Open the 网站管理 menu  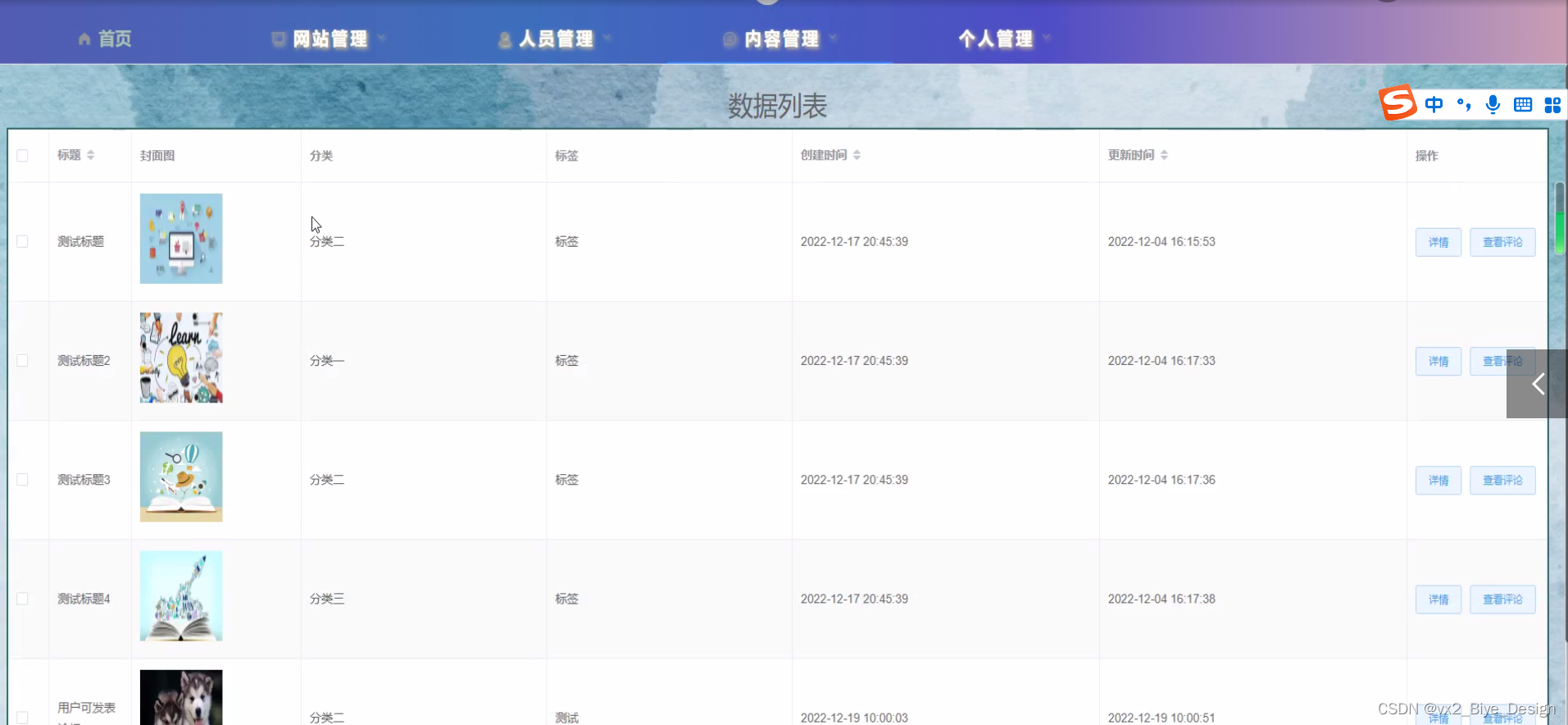[330, 39]
